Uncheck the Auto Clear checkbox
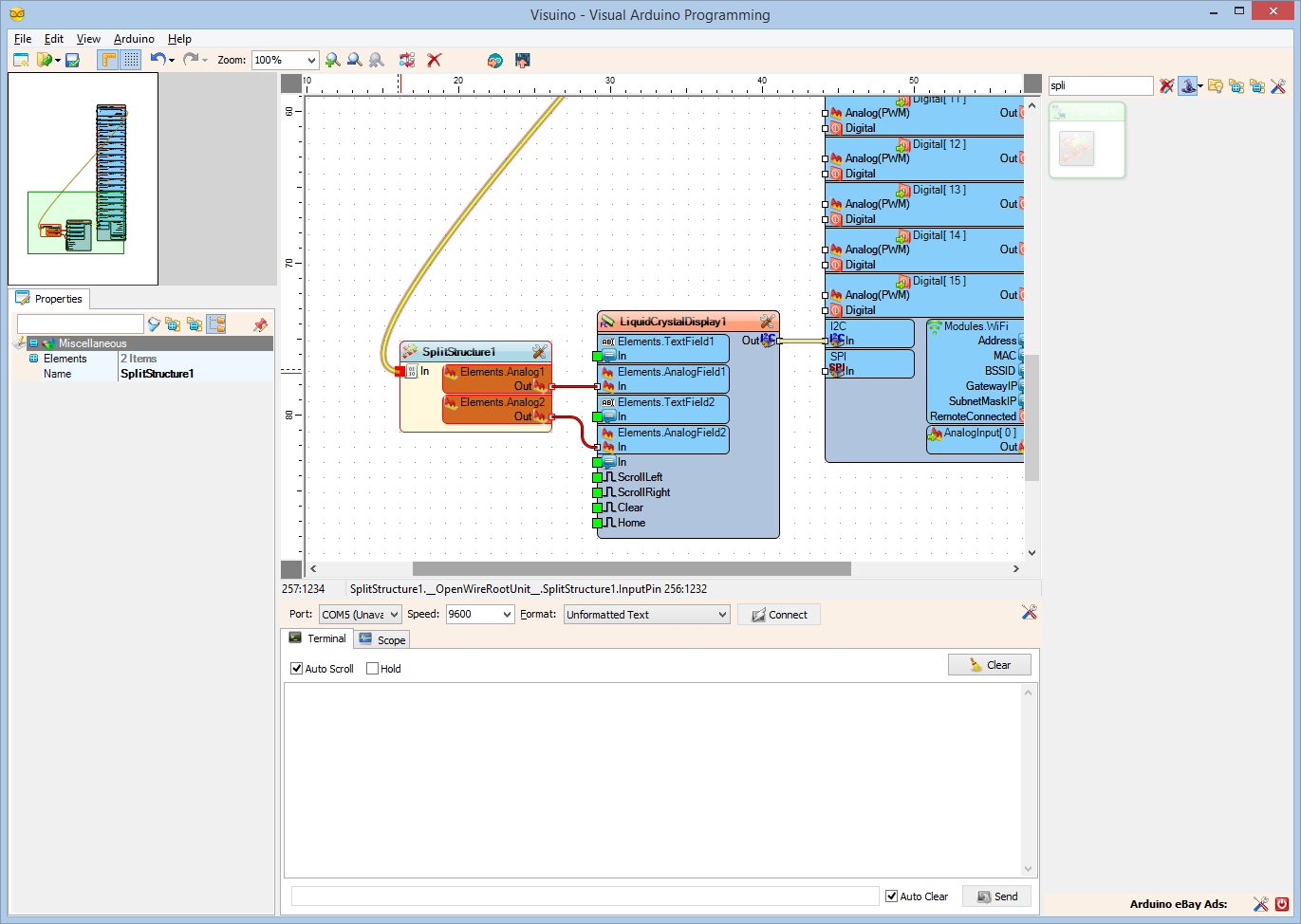 click(891, 896)
